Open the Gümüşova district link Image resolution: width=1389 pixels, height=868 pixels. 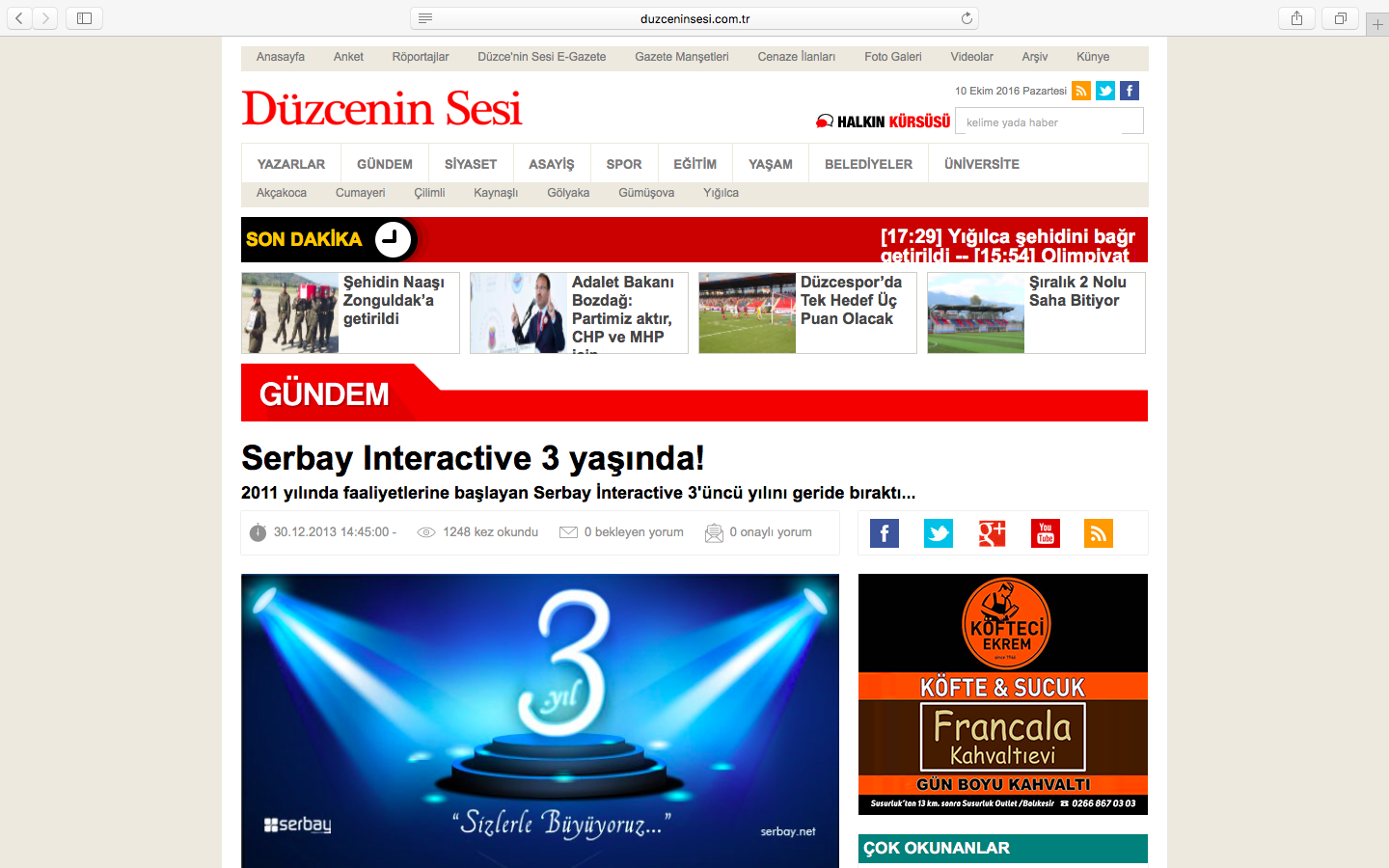pyautogui.click(x=646, y=193)
